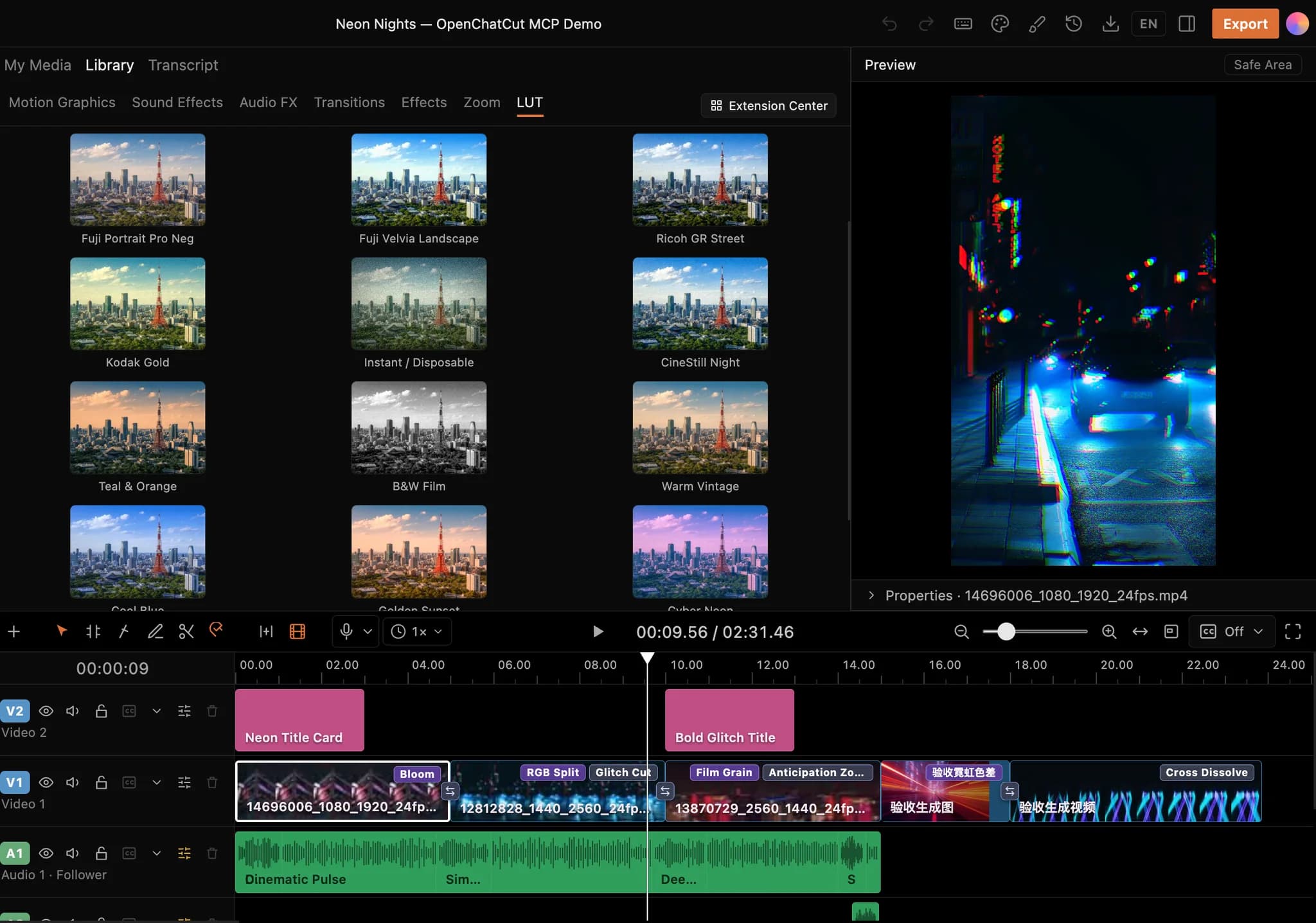Image resolution: width=1316 pixels, height=923 pixels.
Task: Lock the V2 track
Action: (101, 711)
